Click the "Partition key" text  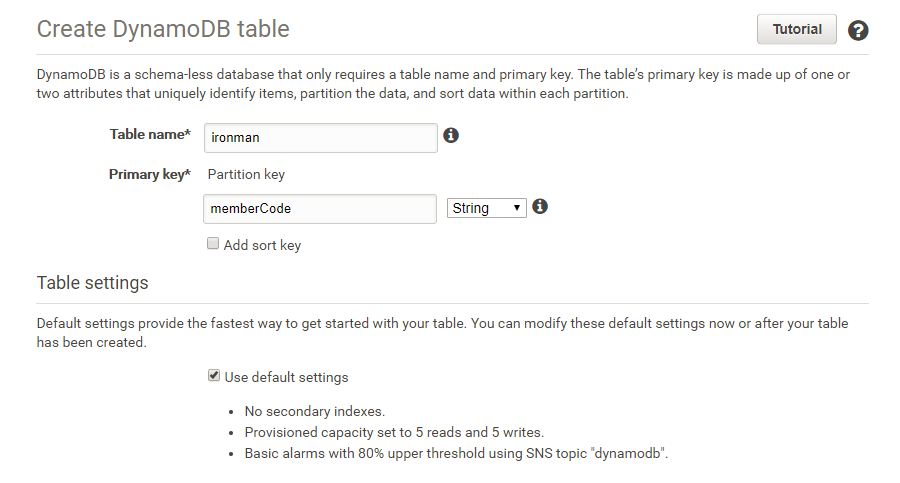246,174
